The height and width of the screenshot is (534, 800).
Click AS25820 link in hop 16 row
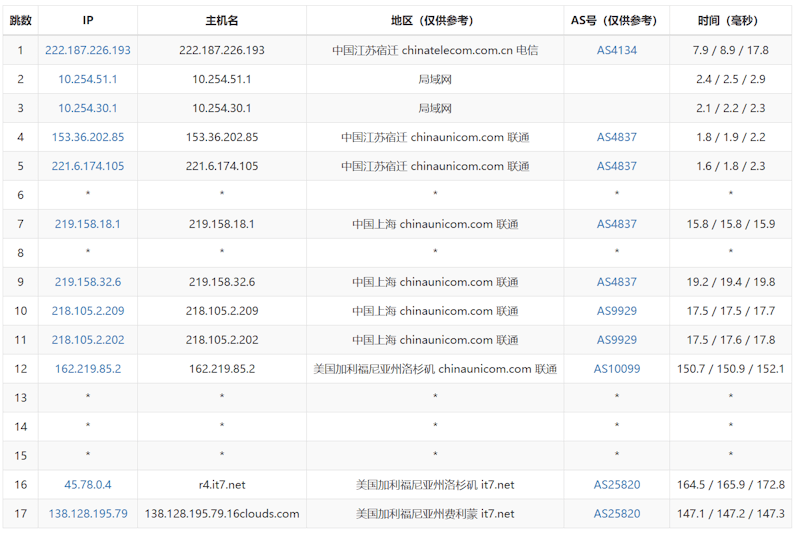coord(617,485)
